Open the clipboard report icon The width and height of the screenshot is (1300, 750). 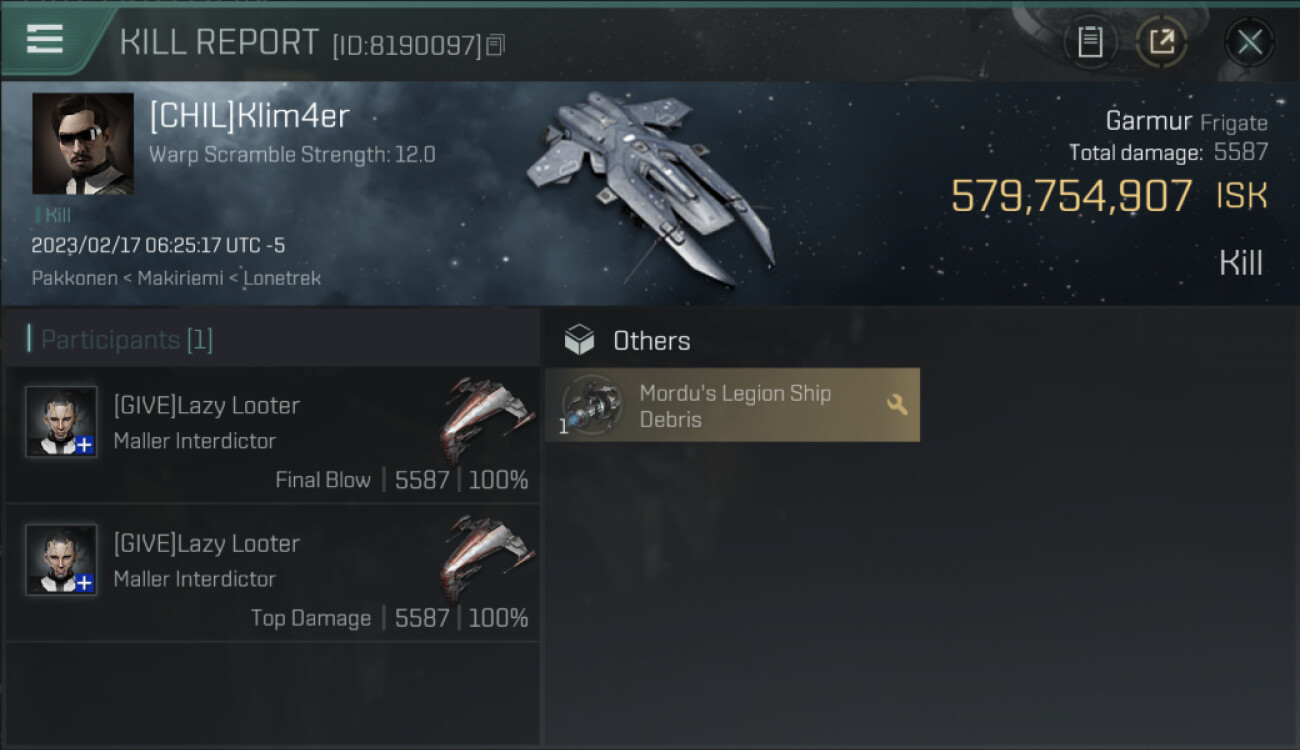pos(1090,42)
